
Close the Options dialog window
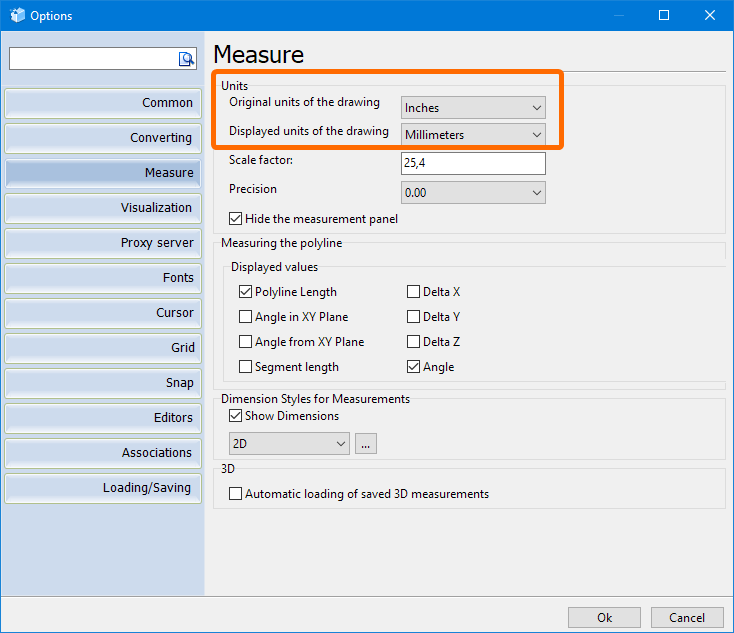710,15
